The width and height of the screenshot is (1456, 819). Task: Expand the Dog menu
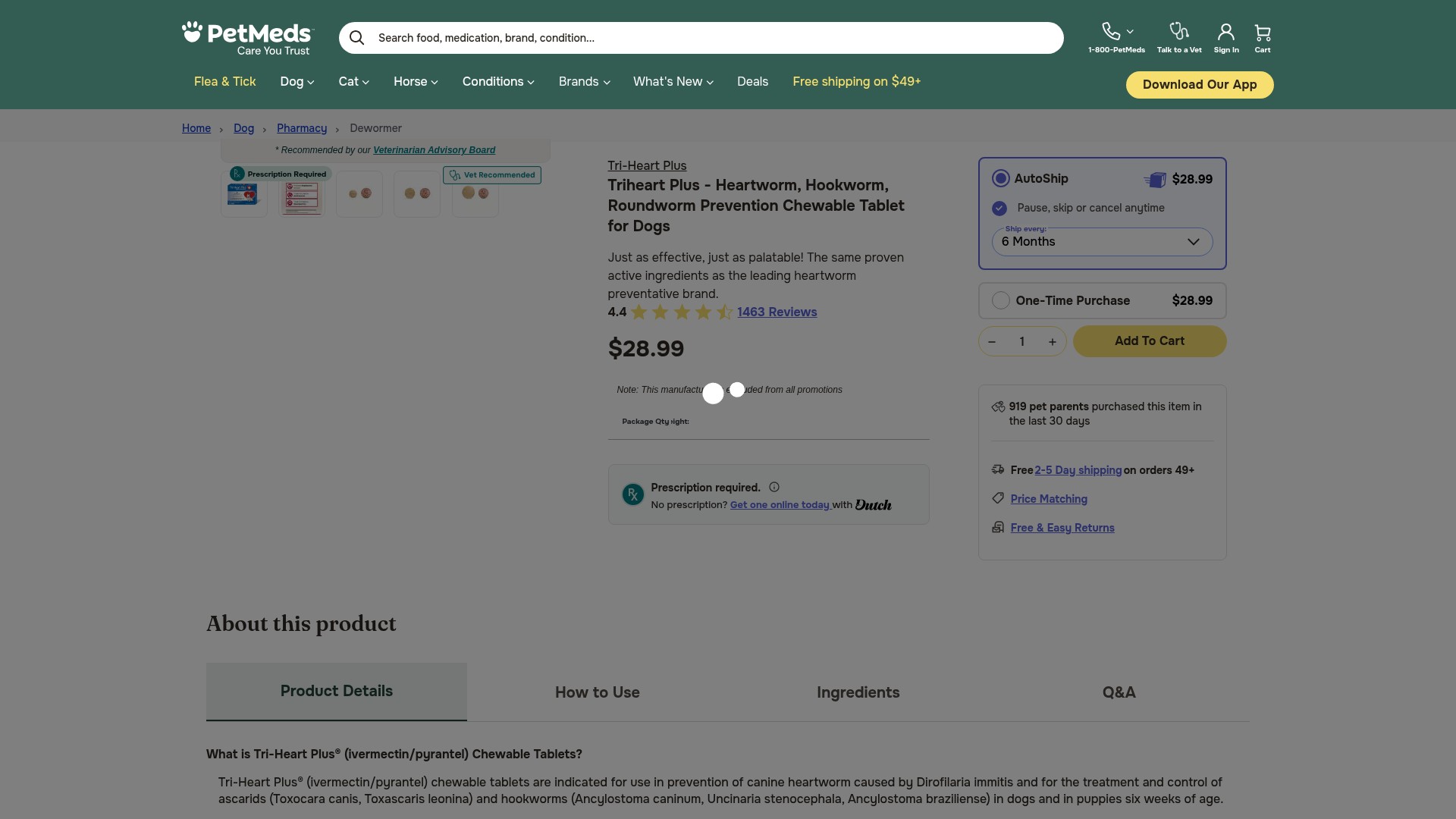297,82
